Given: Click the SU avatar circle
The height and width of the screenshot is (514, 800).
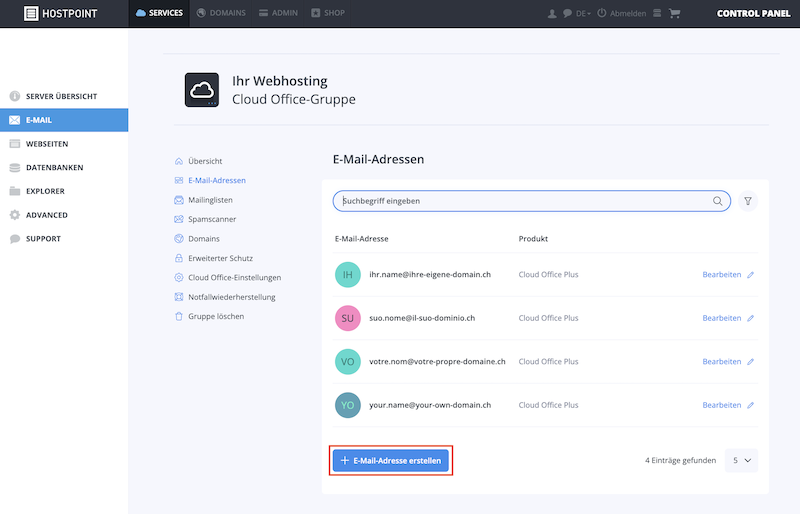Looking at the screenshot, I should point(347,318).
